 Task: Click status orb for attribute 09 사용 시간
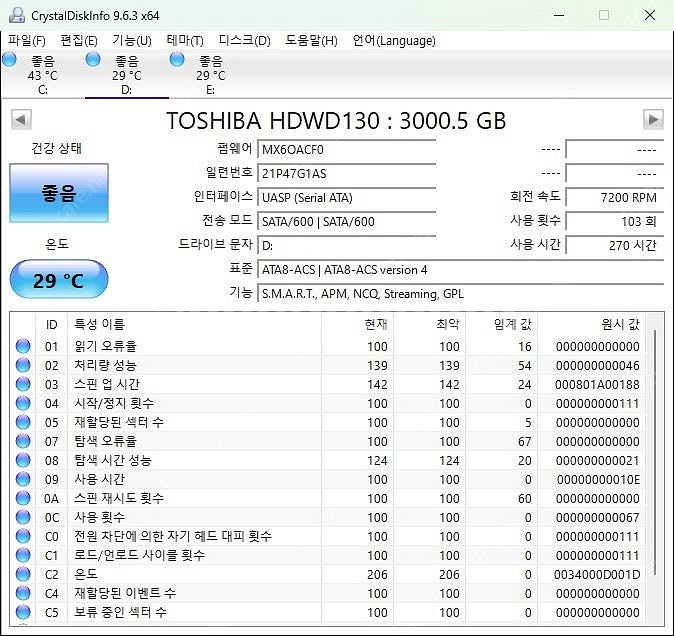pyautogui.click(x=23, y=479)
